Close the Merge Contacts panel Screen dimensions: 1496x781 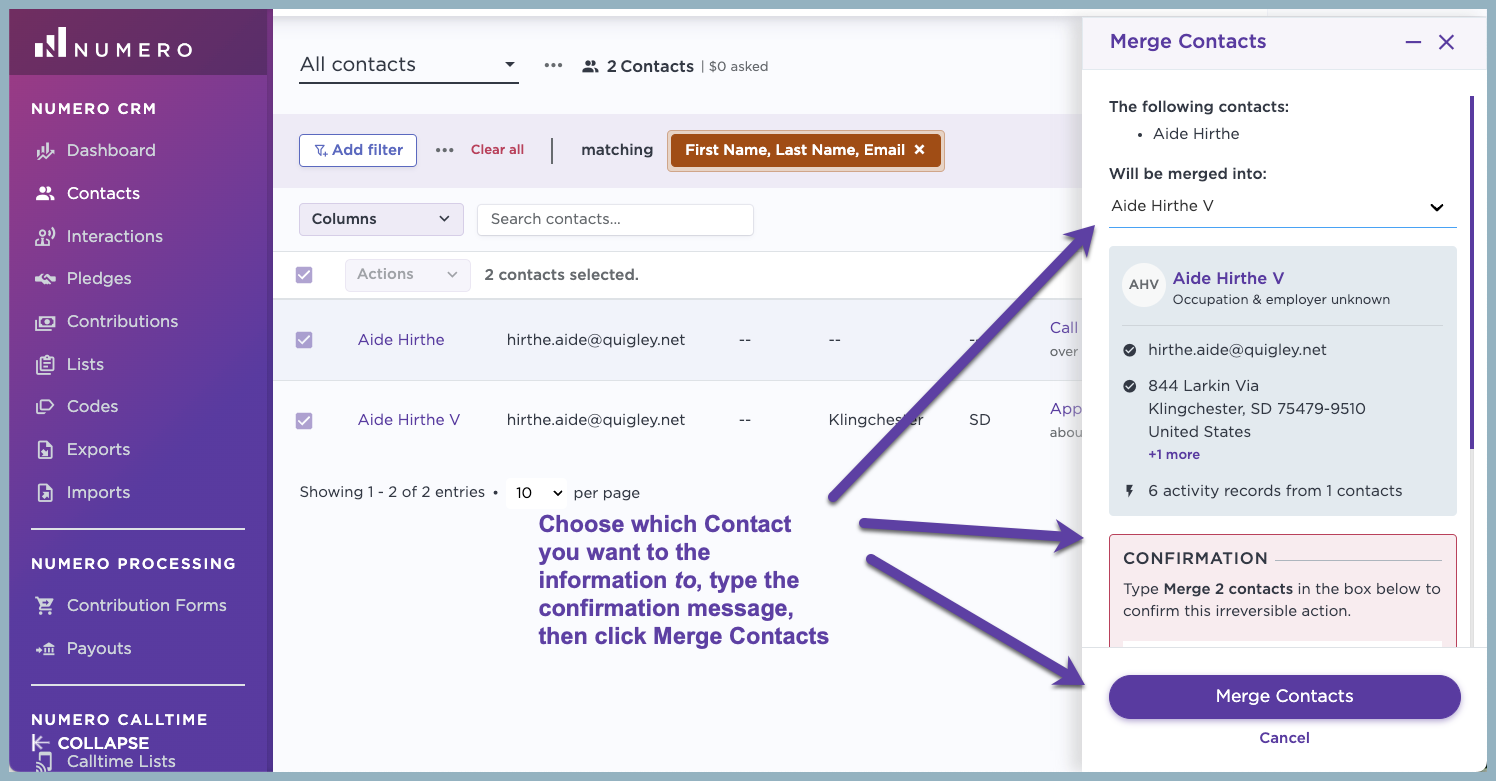pyautogui.click(x=1446, y=42)
